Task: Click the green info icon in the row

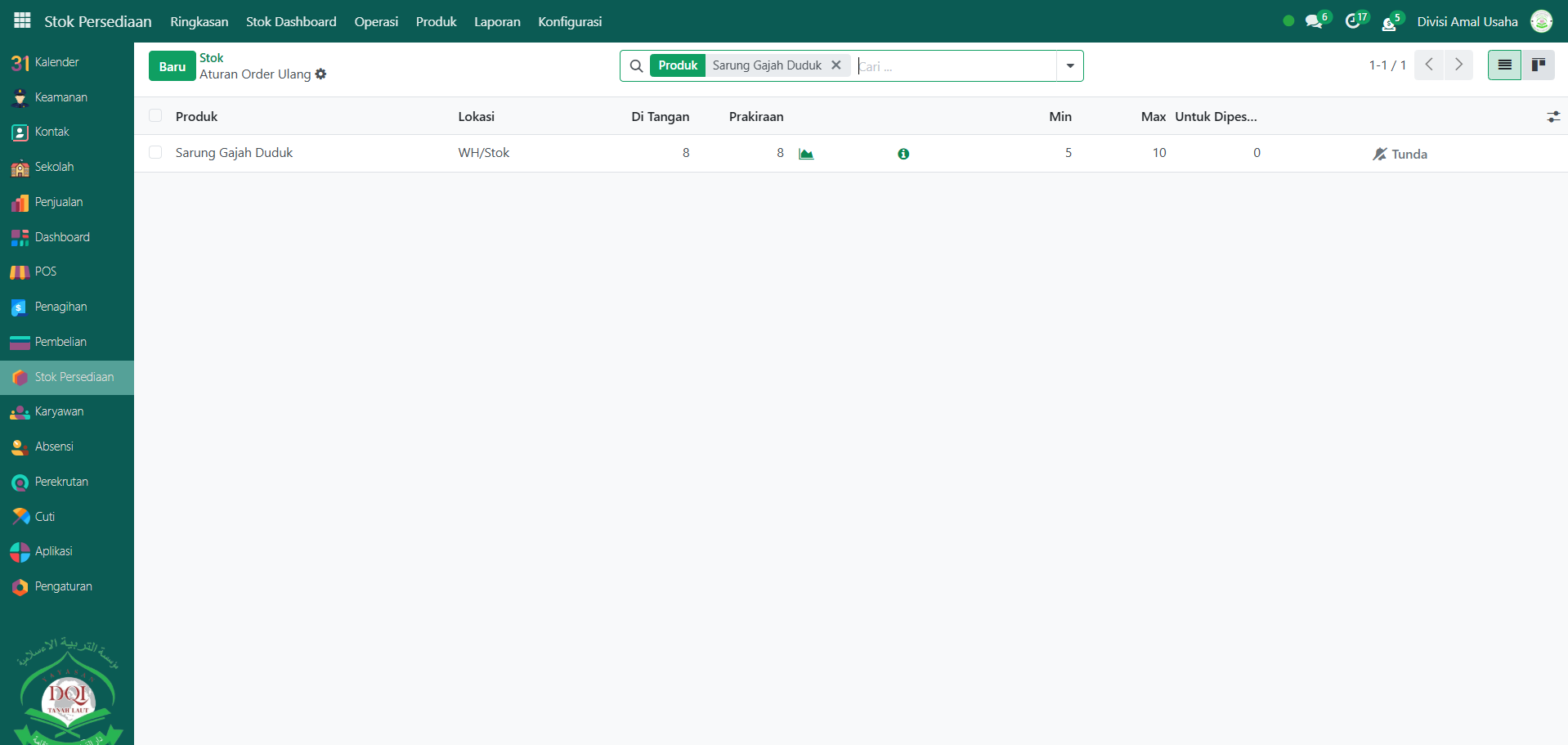Action: 903,154
